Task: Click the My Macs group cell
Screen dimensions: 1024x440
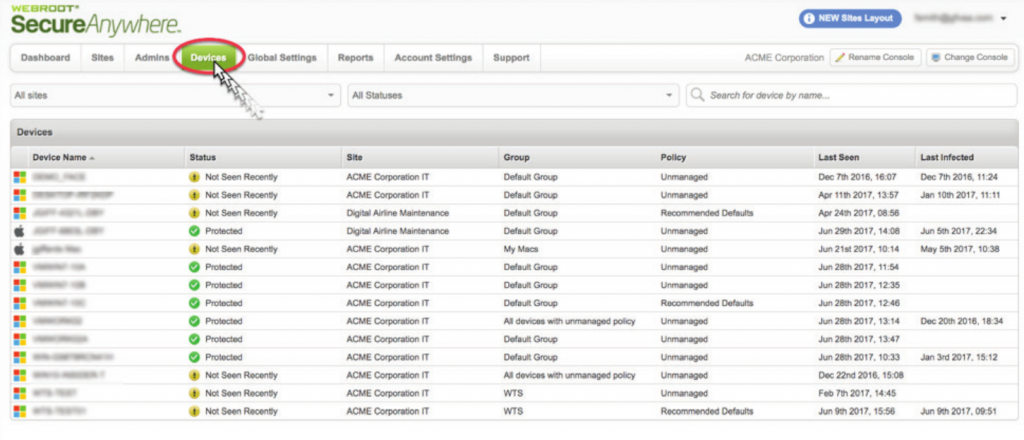Action: pos(519,249)
